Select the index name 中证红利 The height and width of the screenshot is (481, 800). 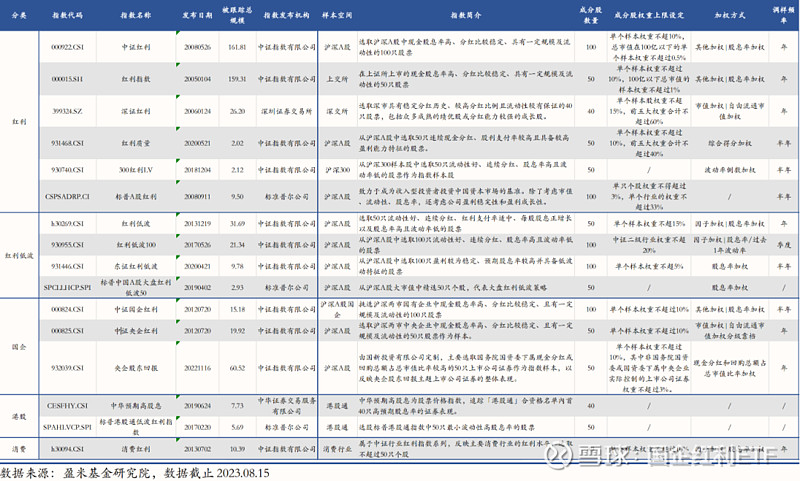136,47
